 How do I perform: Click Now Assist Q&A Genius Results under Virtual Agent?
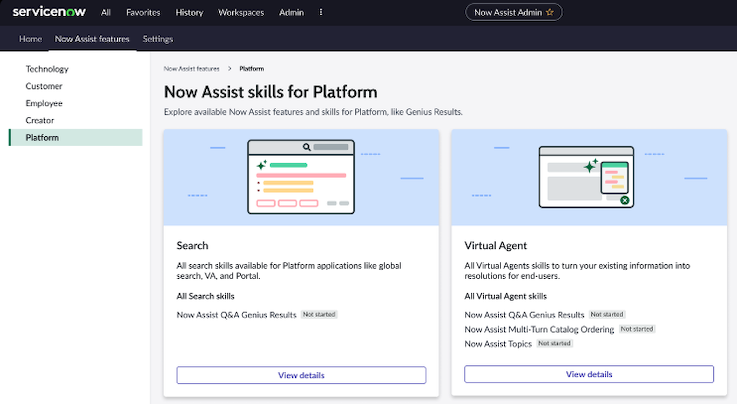(524, 315)
